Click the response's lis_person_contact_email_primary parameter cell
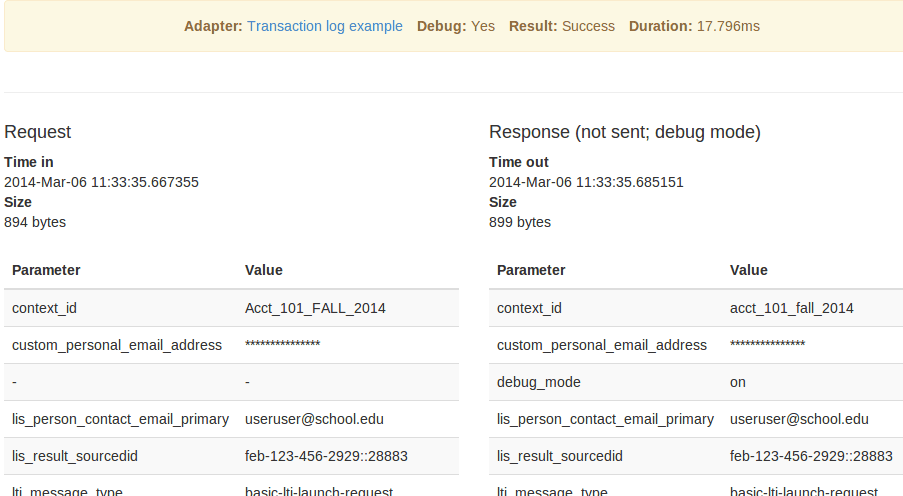This screenshot has width=903, height=496. pos(605,419)
